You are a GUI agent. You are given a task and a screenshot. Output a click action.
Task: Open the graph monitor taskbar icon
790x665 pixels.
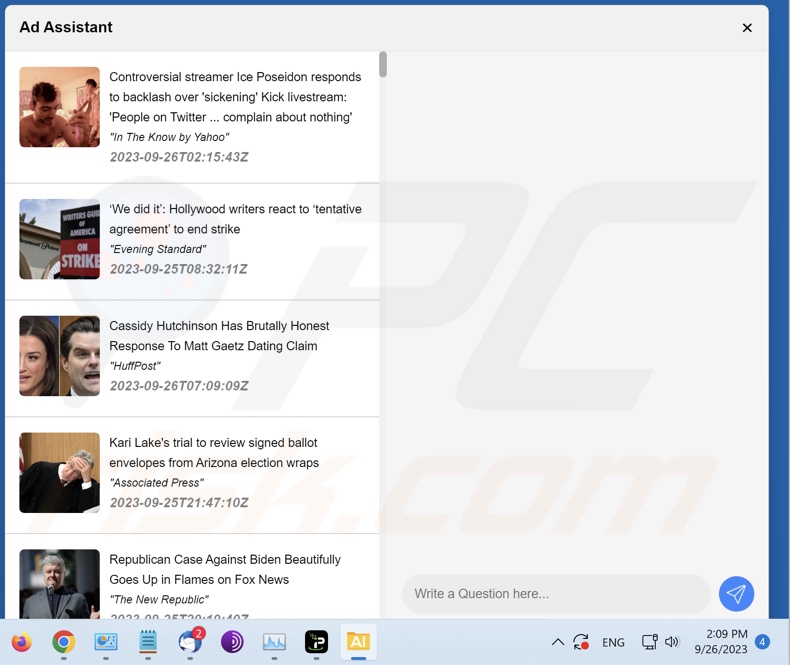point(274,642)
